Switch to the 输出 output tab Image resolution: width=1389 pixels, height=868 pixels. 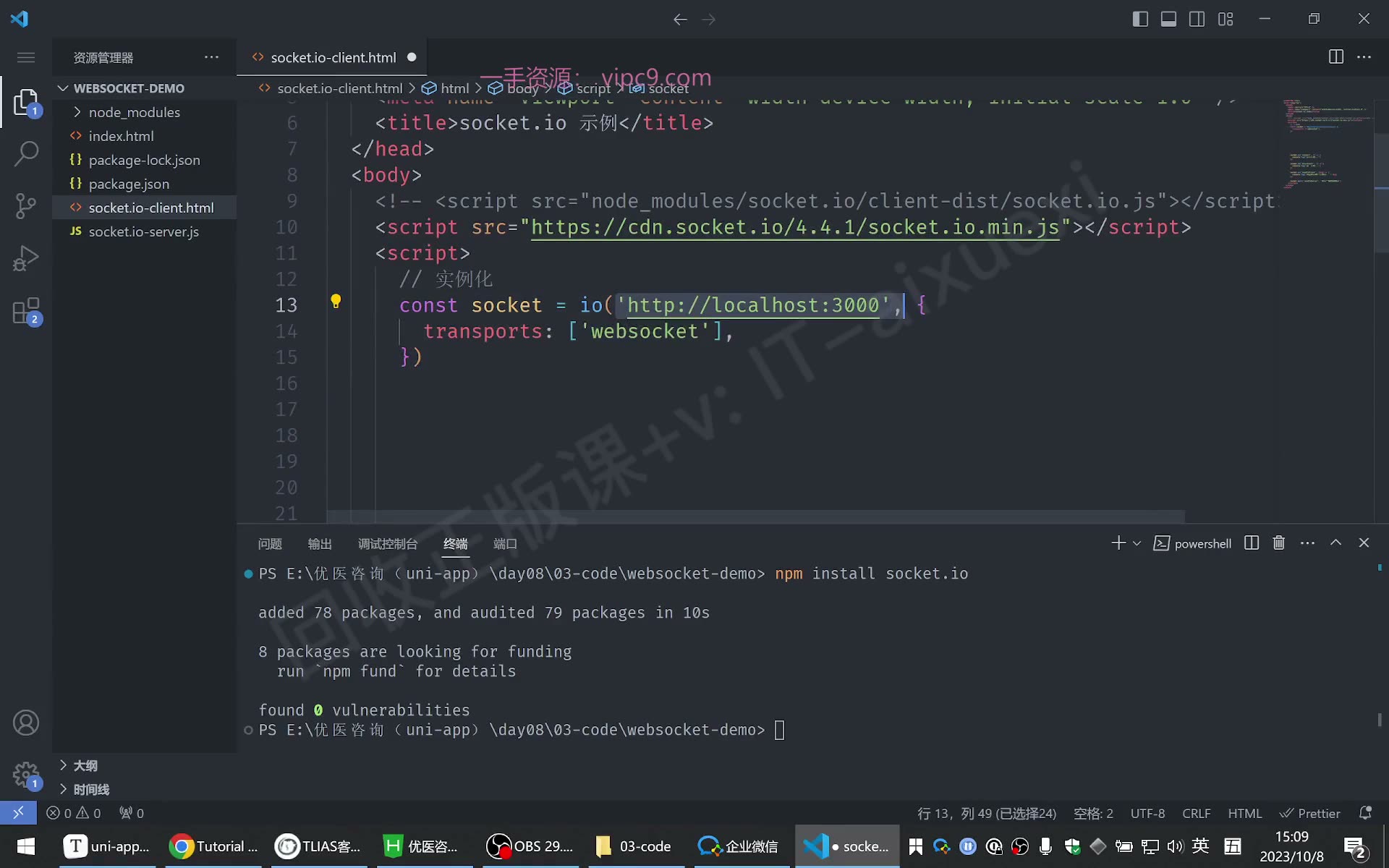(320, 544)
